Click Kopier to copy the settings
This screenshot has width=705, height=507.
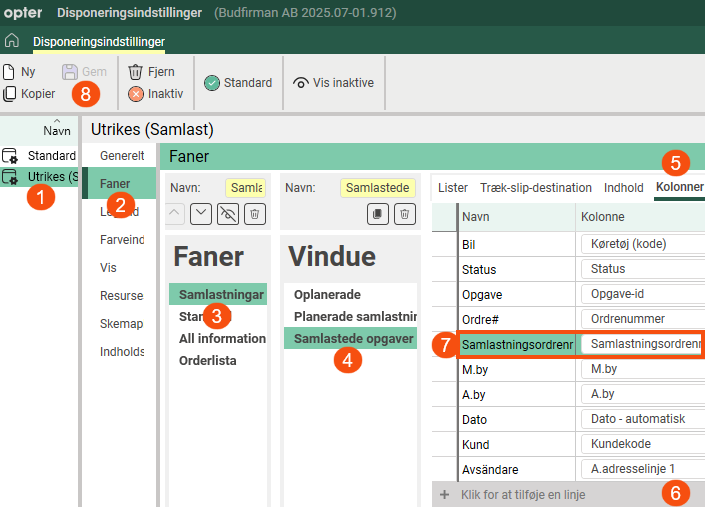(29, 94)
